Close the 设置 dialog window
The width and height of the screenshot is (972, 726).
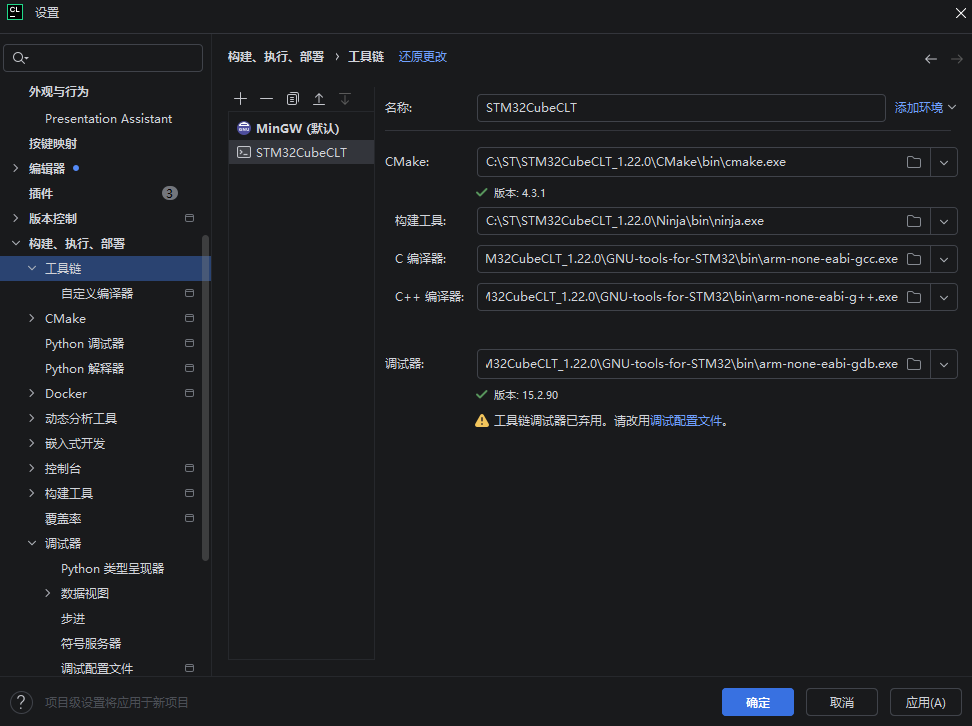(960, 12)
